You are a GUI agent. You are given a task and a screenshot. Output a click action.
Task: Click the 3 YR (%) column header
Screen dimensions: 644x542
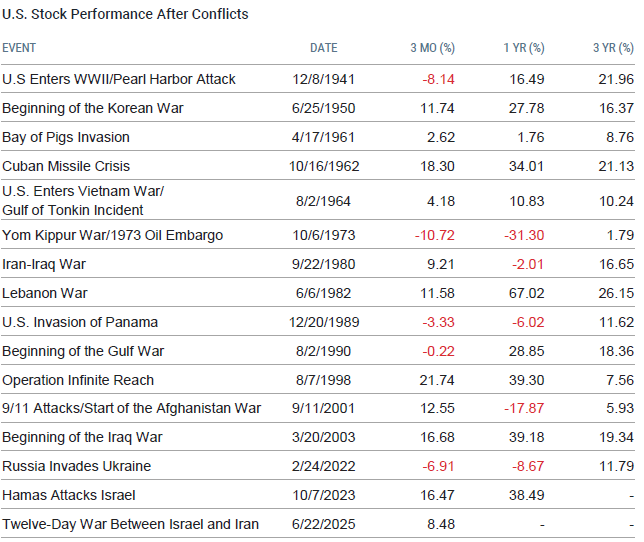613,48
